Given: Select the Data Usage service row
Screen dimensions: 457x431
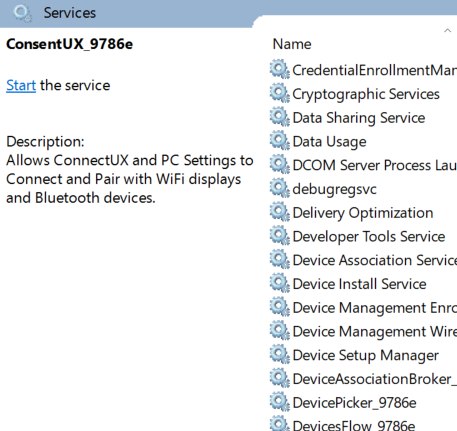Looking at the screenshot, I should coord(363,141).
